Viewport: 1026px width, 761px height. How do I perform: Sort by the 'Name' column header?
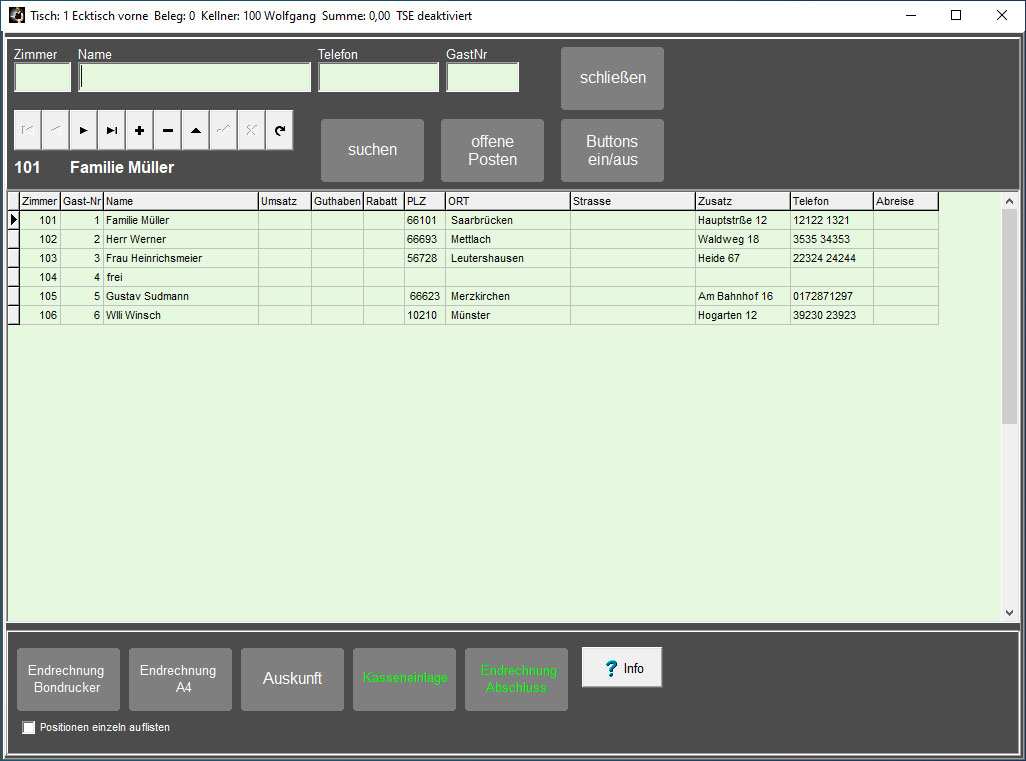click(180, 201)
